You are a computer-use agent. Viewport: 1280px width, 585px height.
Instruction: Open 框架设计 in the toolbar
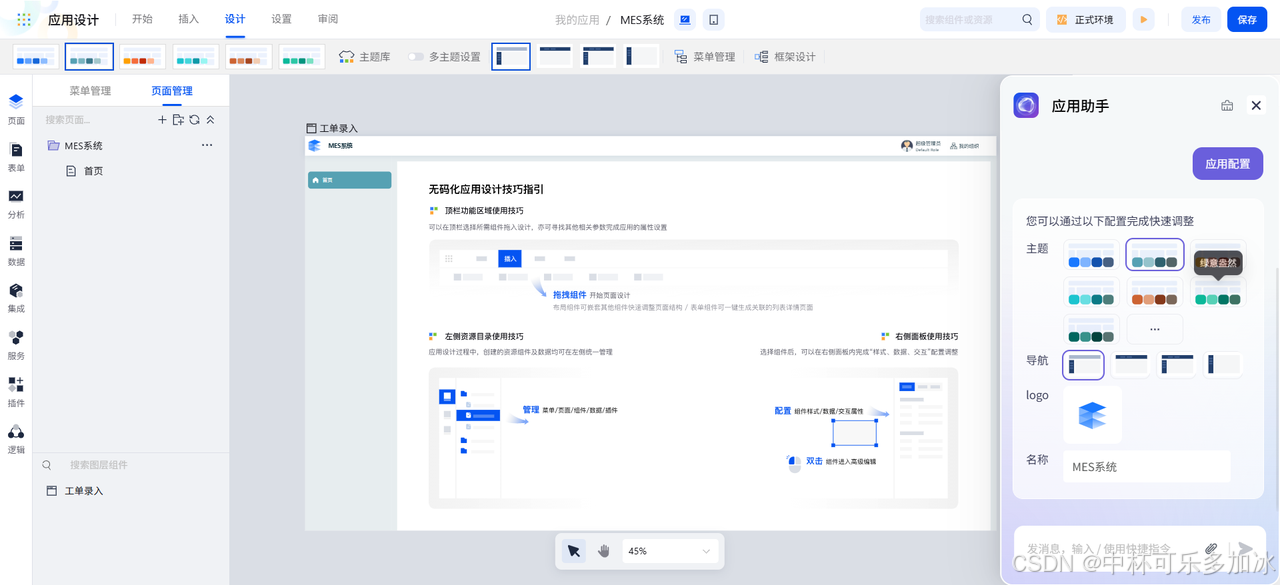click(784, 56)
